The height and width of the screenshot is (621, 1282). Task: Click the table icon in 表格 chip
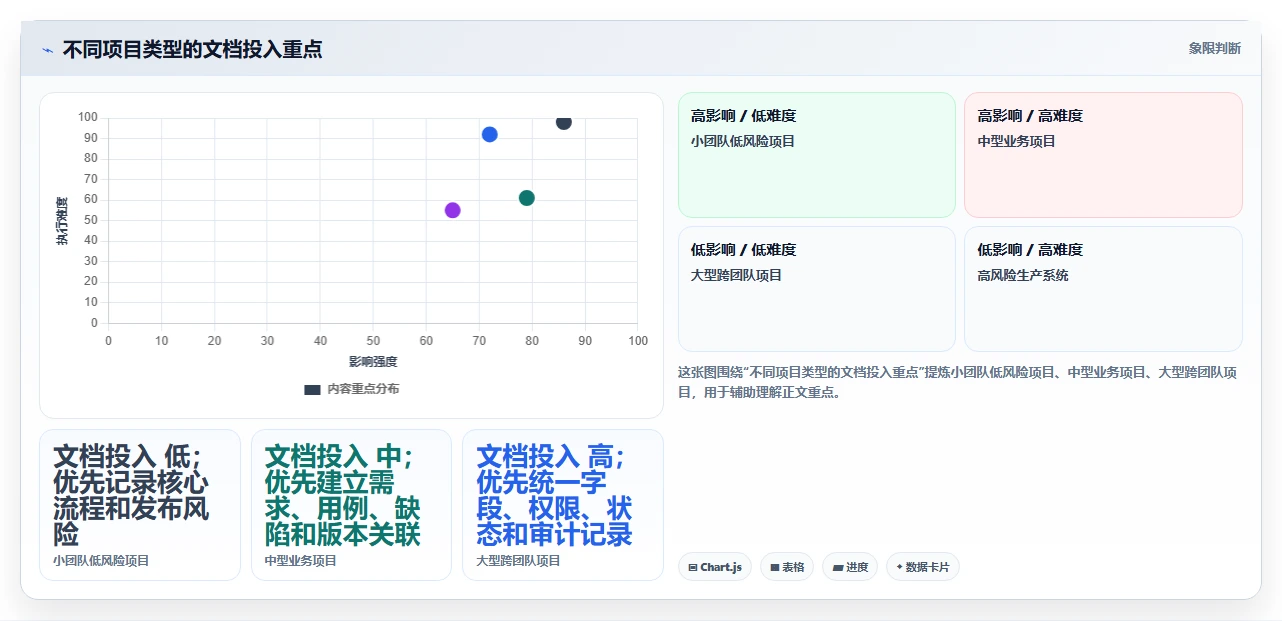tap(774, 567)
